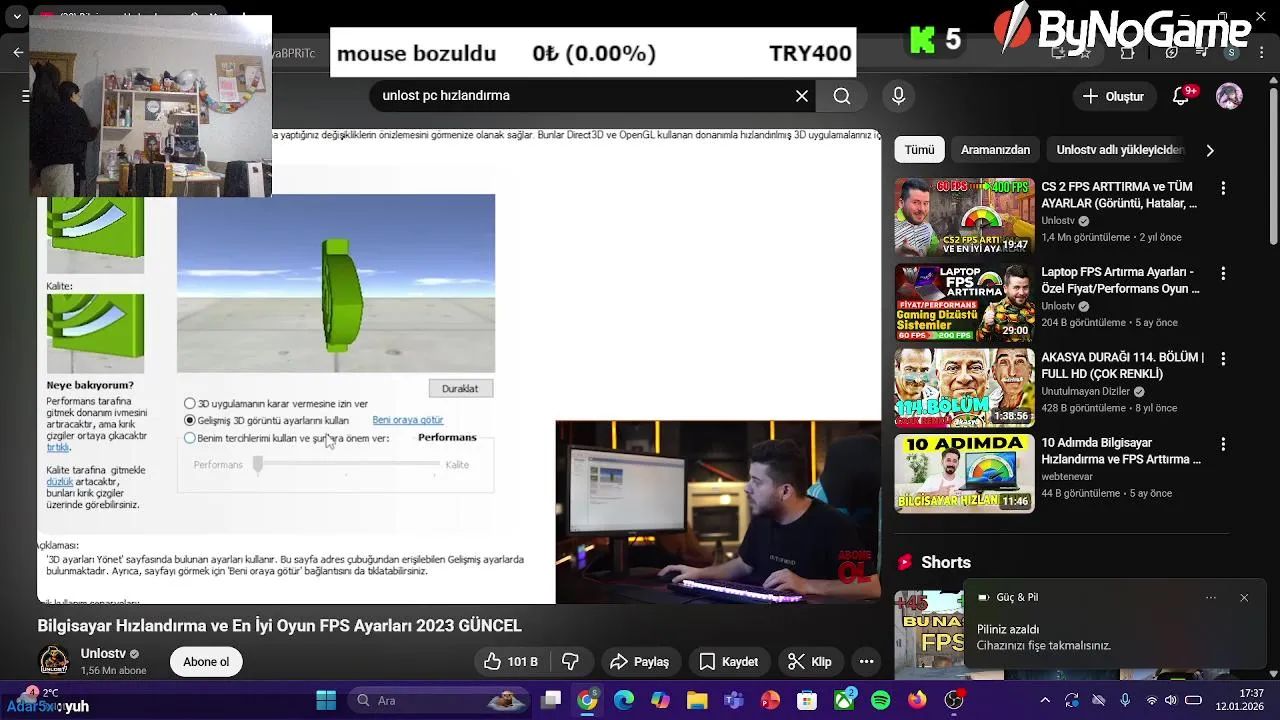Screen dimensions: 1280x720
Task: Select the Aramanızdan filter chip
Action: (x=995, y=150)
